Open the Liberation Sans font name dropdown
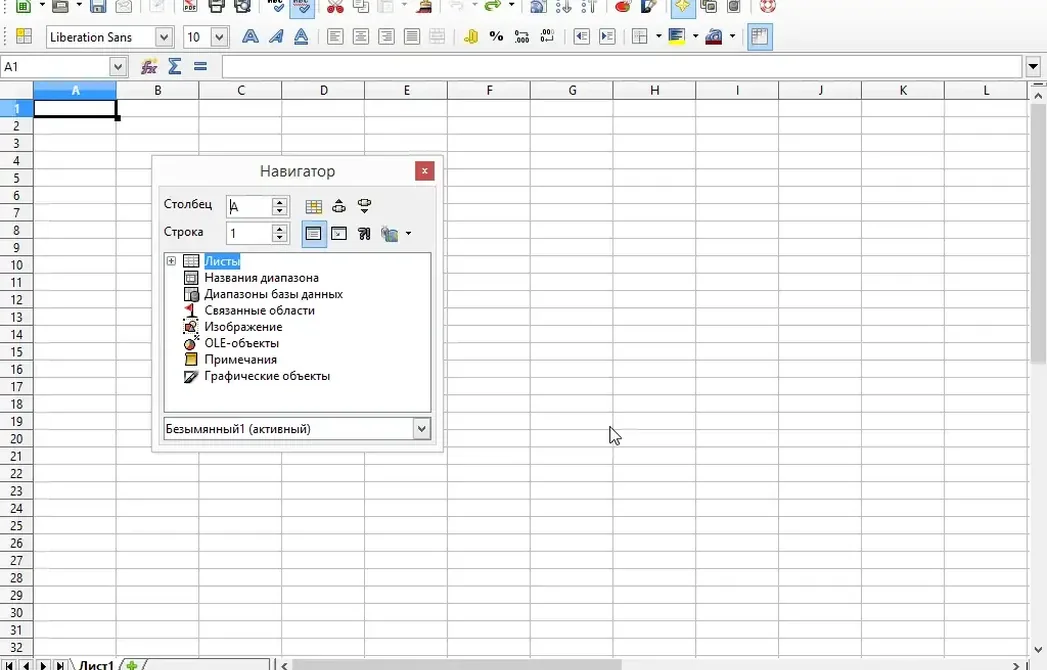1047x670 pixels. (164, 37)
